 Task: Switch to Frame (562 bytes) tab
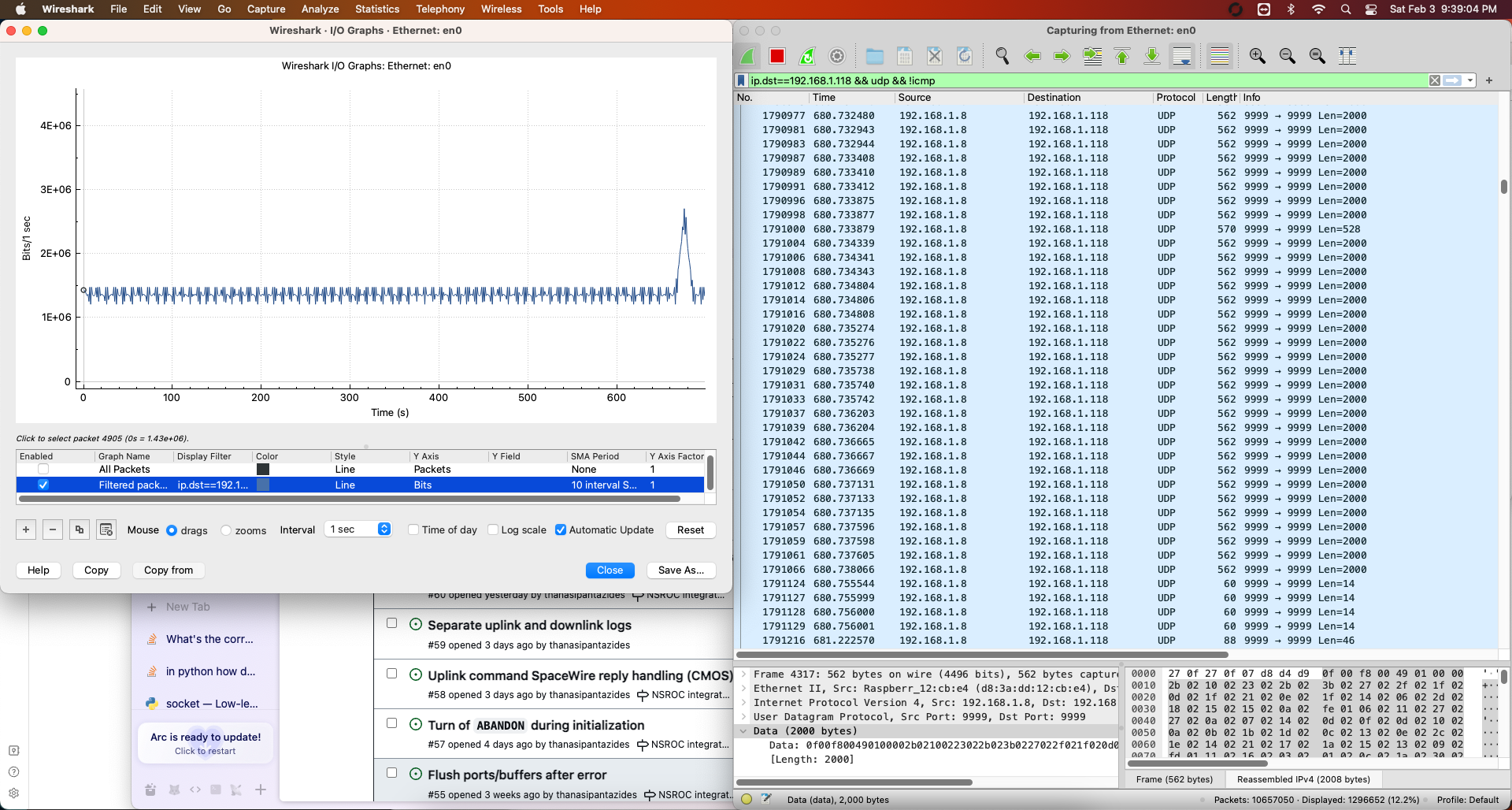(x=1174, y=779)
